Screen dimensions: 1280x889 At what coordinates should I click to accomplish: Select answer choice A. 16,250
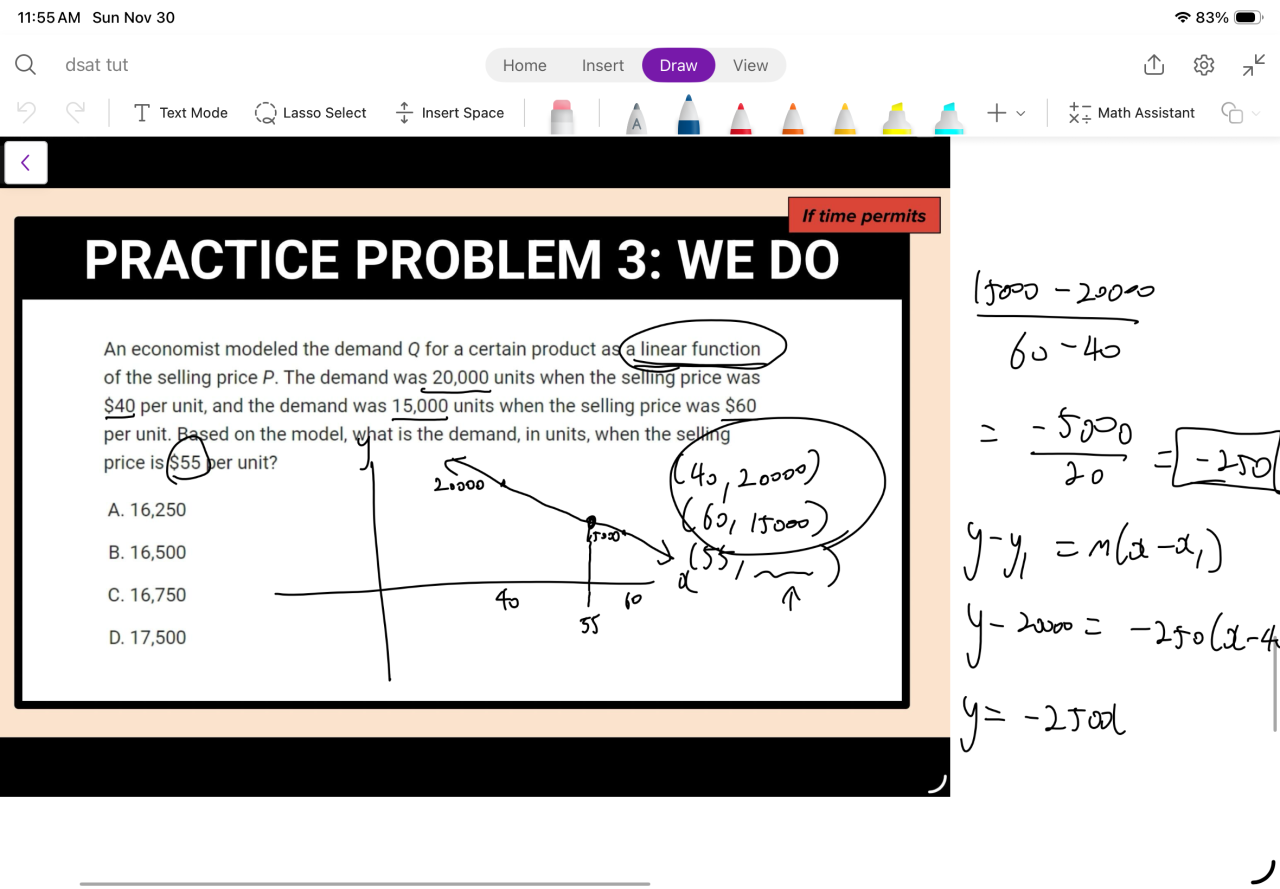pos(147,510)
